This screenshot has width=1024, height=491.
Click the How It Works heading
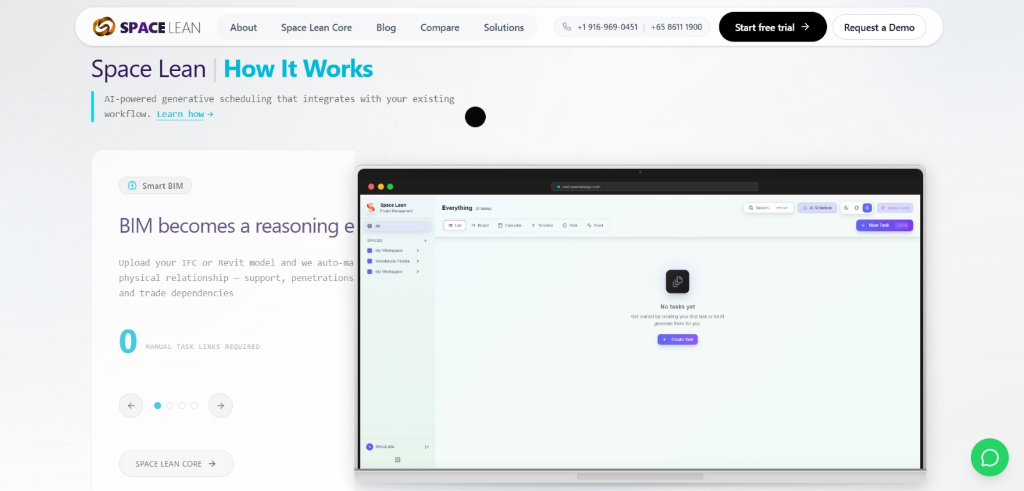[298, 69]
